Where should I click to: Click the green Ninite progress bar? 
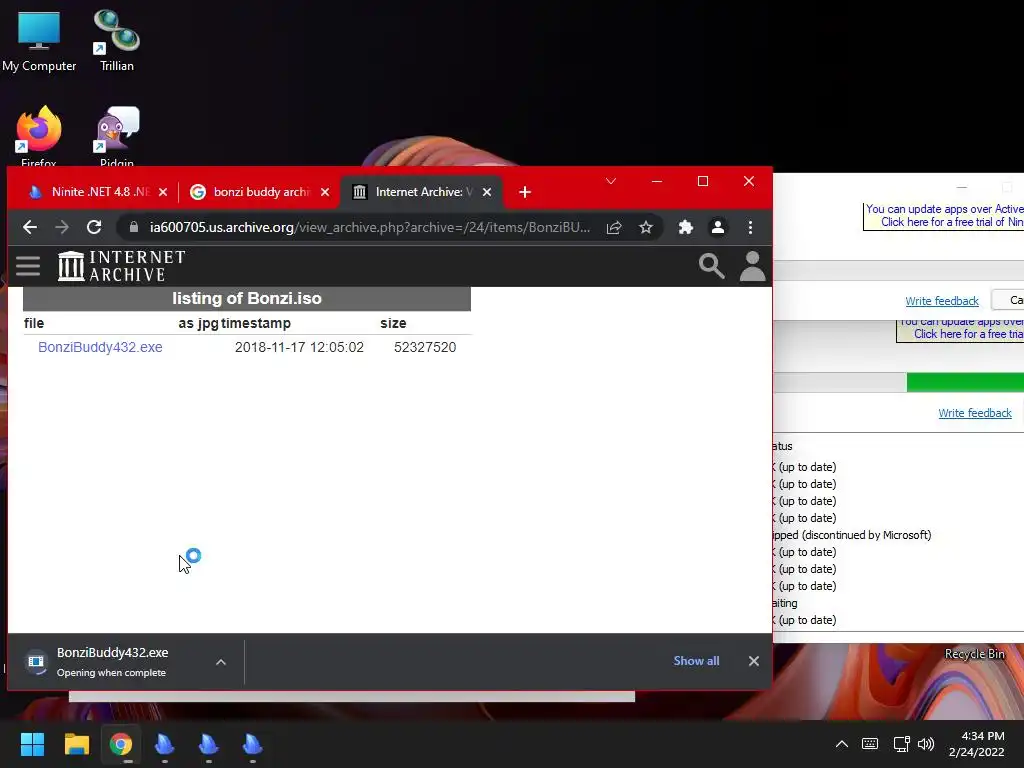pos(965,382)
